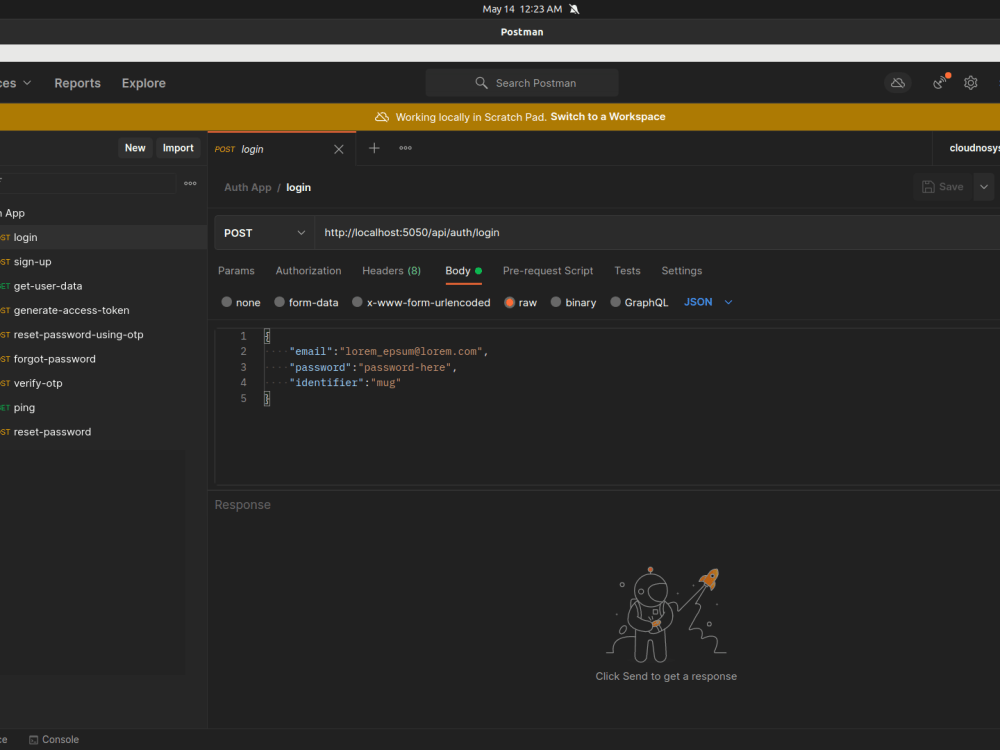
Task: Click the login breadcrumb title
Action: click(298, 188)
